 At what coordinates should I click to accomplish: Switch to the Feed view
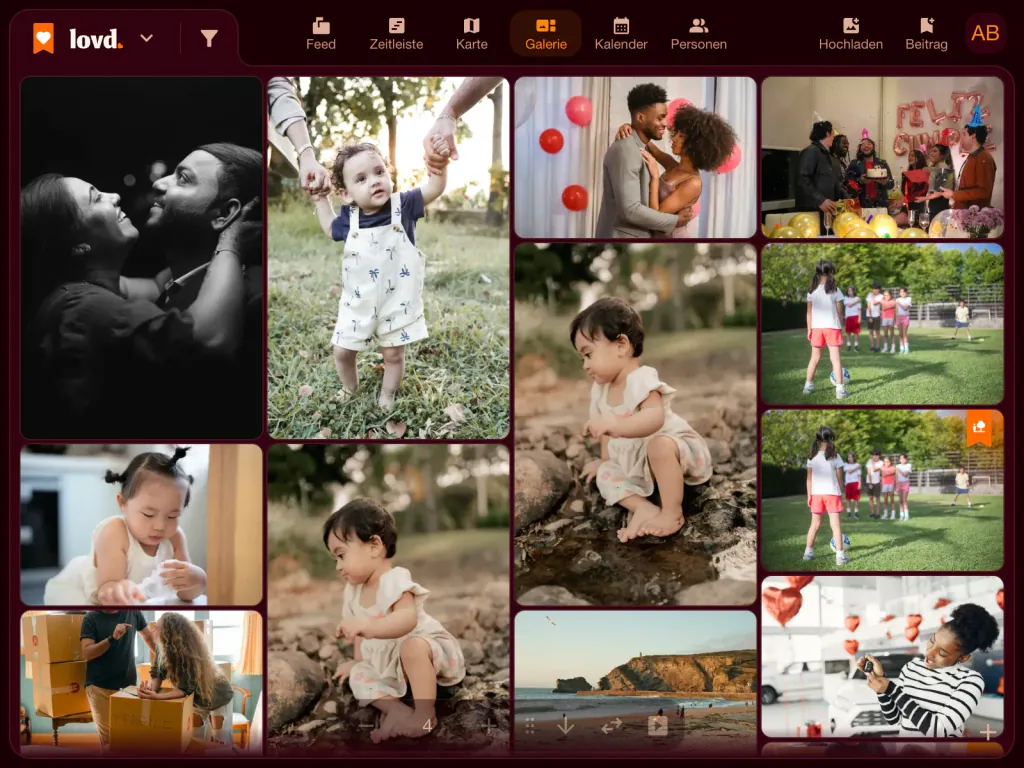321,35
